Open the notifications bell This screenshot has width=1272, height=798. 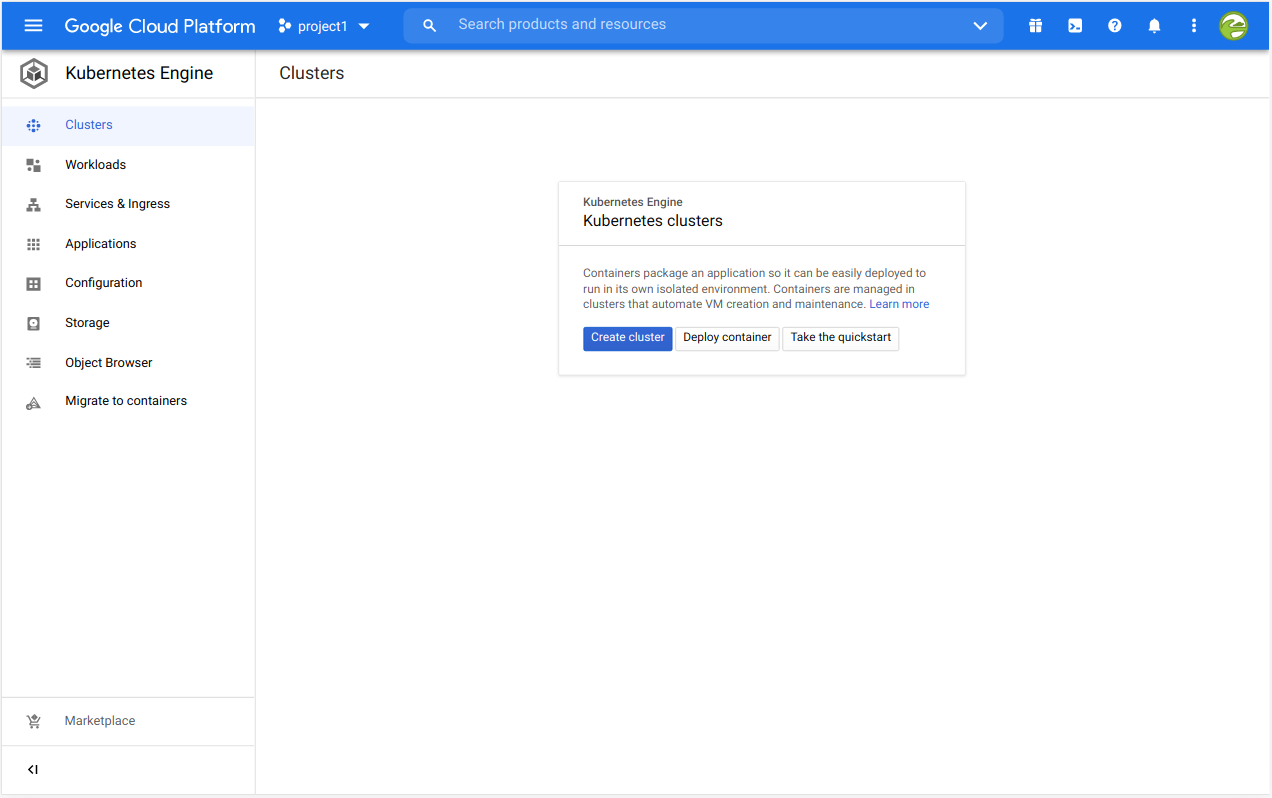tap(1154, 26)
